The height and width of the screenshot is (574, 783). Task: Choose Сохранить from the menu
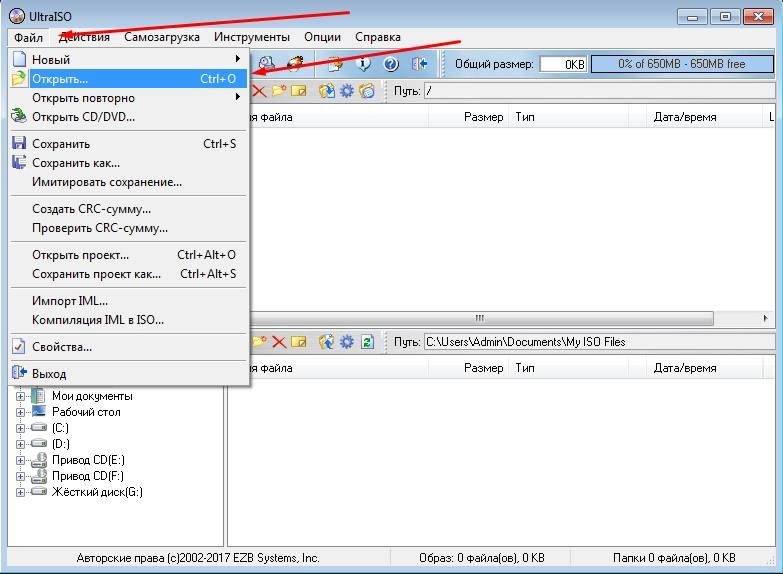(x=128, y=144)
